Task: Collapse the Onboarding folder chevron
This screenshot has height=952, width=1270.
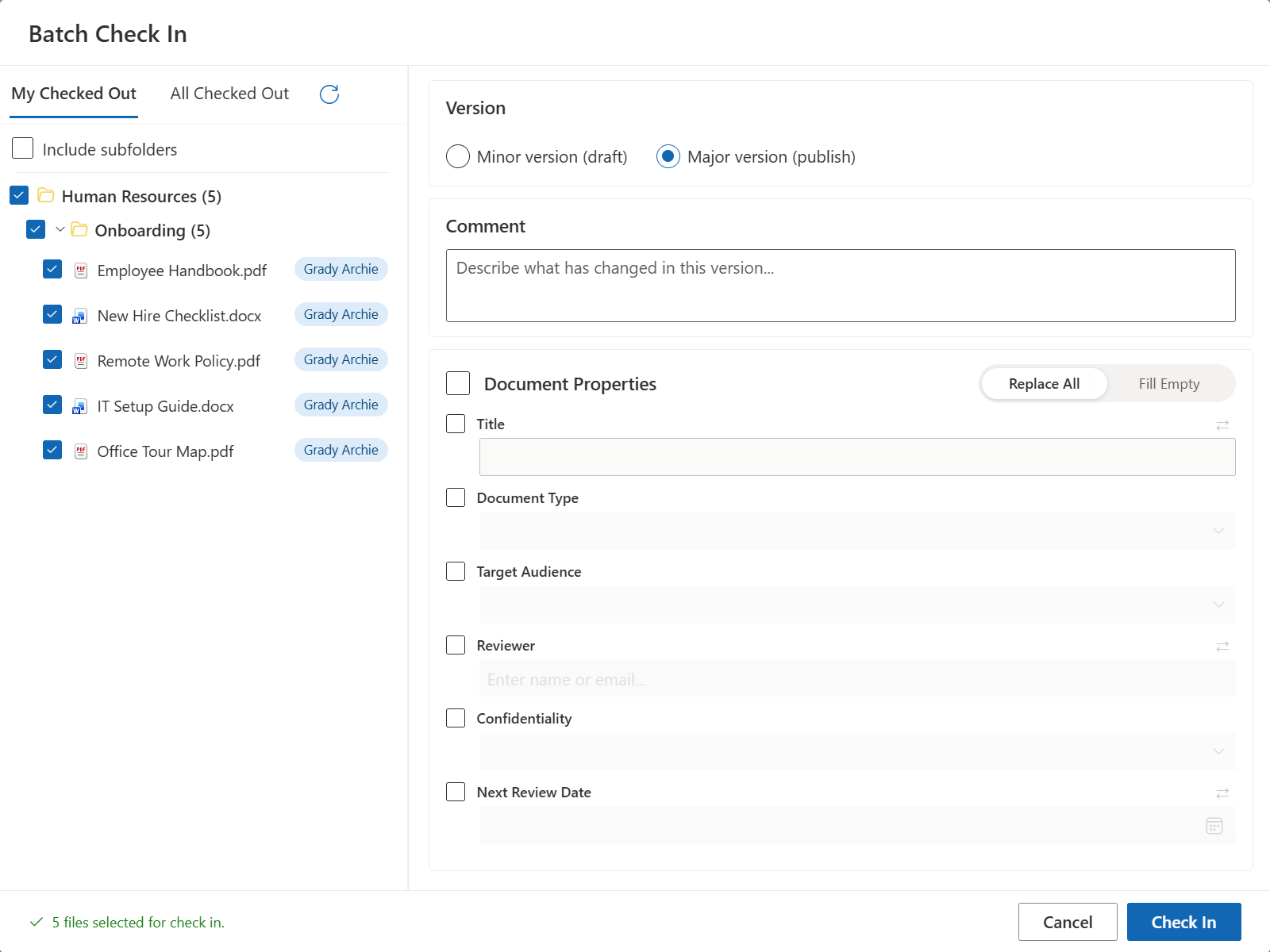Action: [60, 229]
